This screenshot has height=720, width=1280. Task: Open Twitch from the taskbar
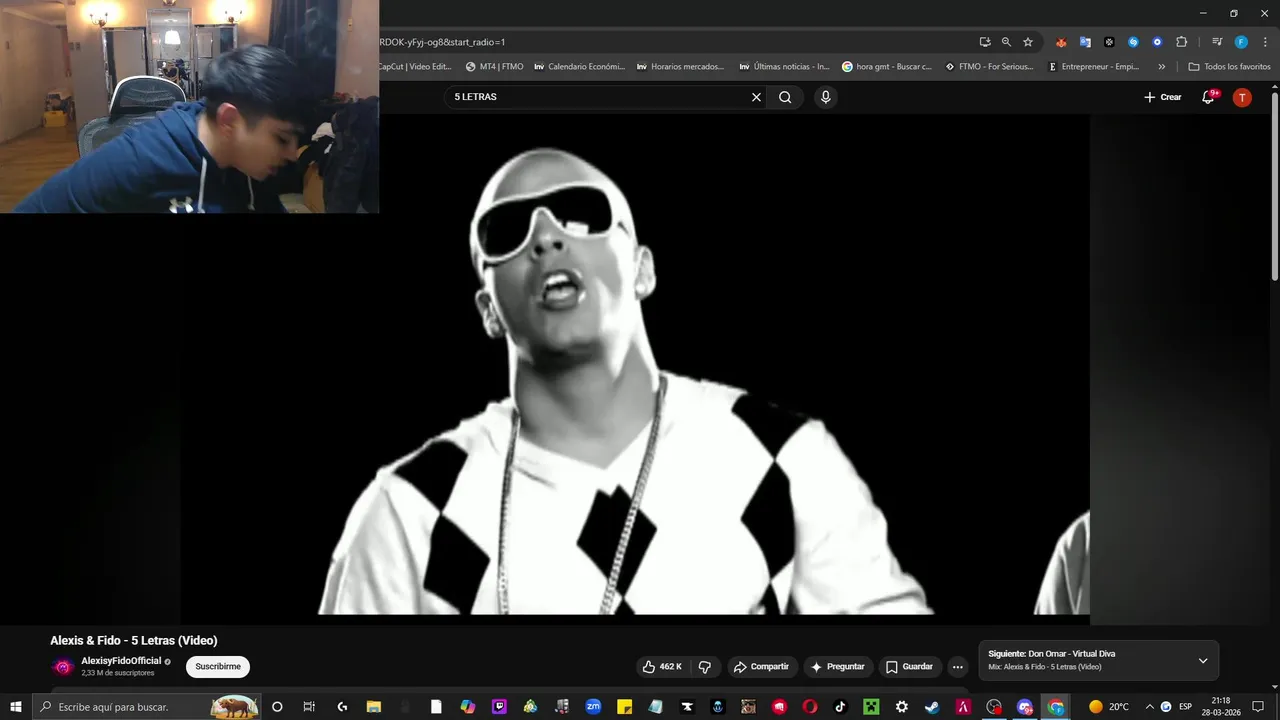(x=499, y=707)
